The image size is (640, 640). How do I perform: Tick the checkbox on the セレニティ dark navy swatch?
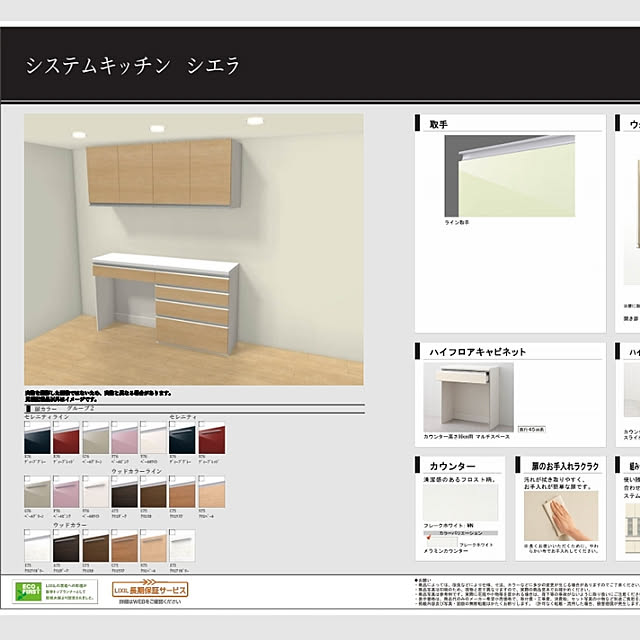[x=172, y=424]
